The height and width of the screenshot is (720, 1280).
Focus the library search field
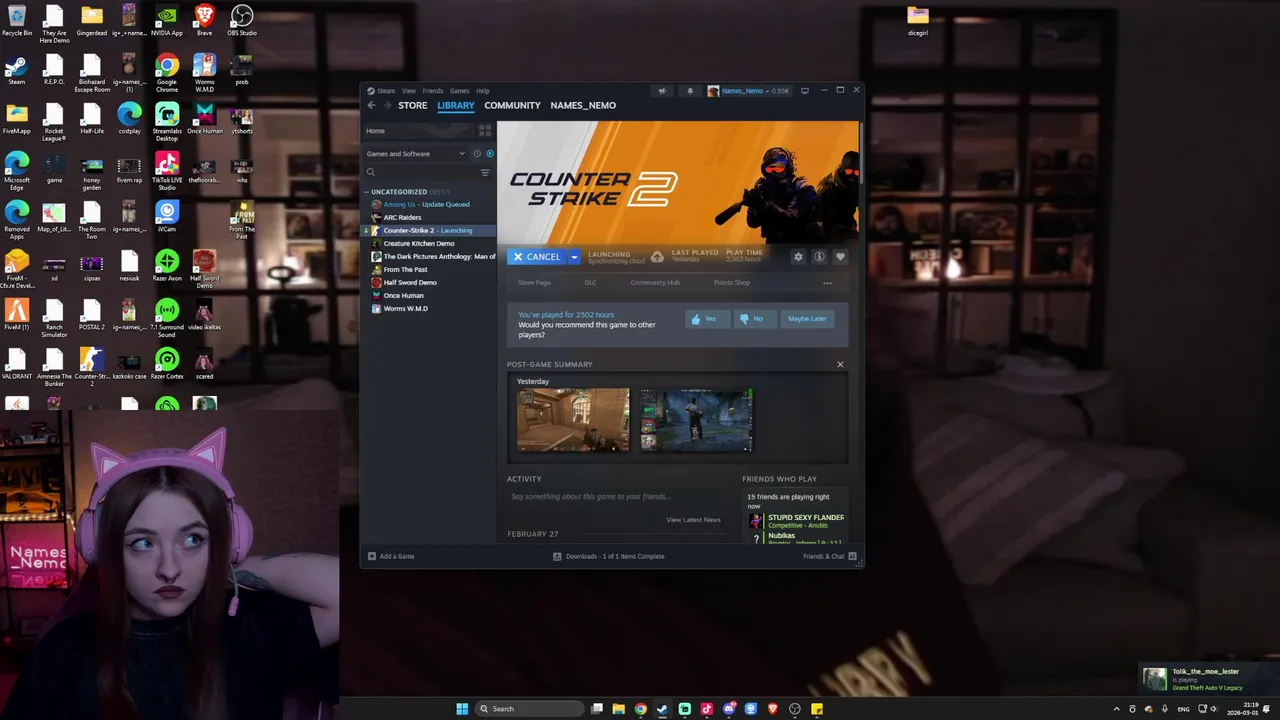coord(420,172)
